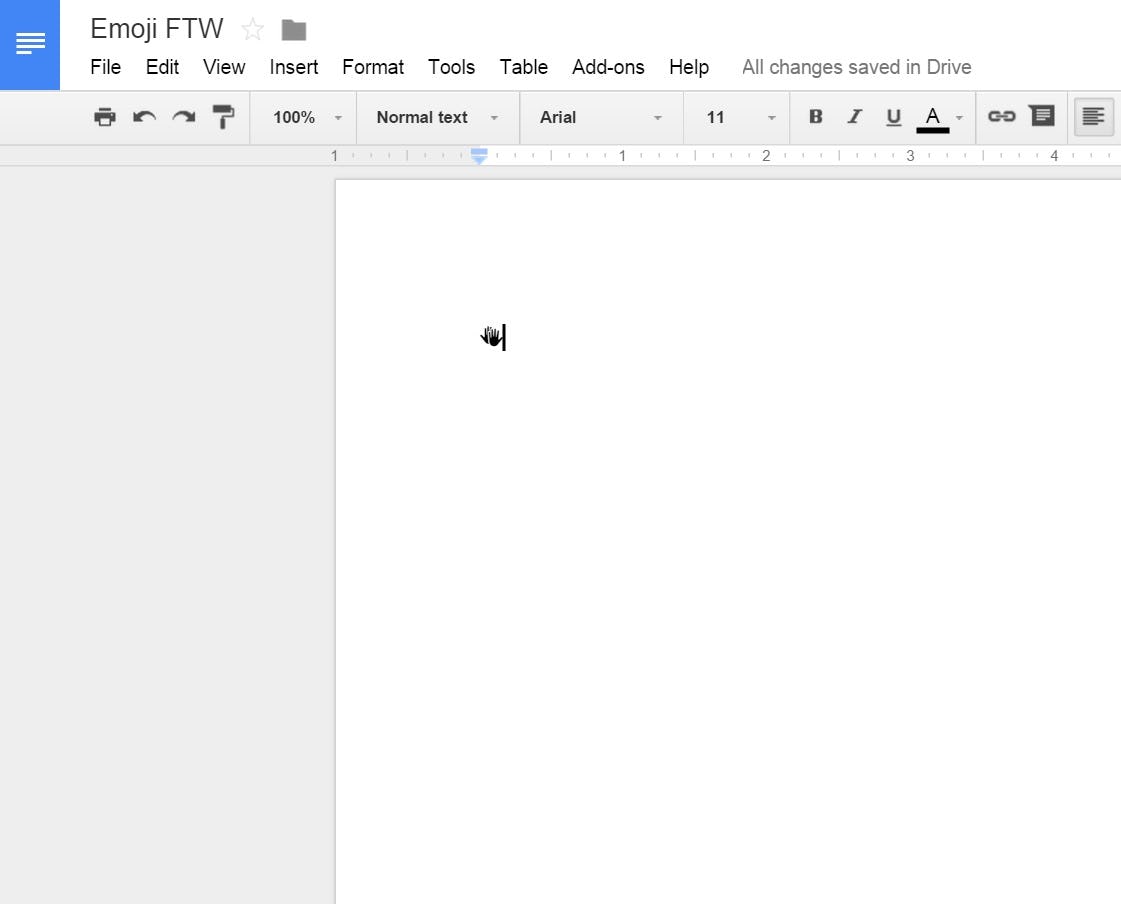Select the Undo icon
This screenshot has height=904, width=1121.
[144, 117]
